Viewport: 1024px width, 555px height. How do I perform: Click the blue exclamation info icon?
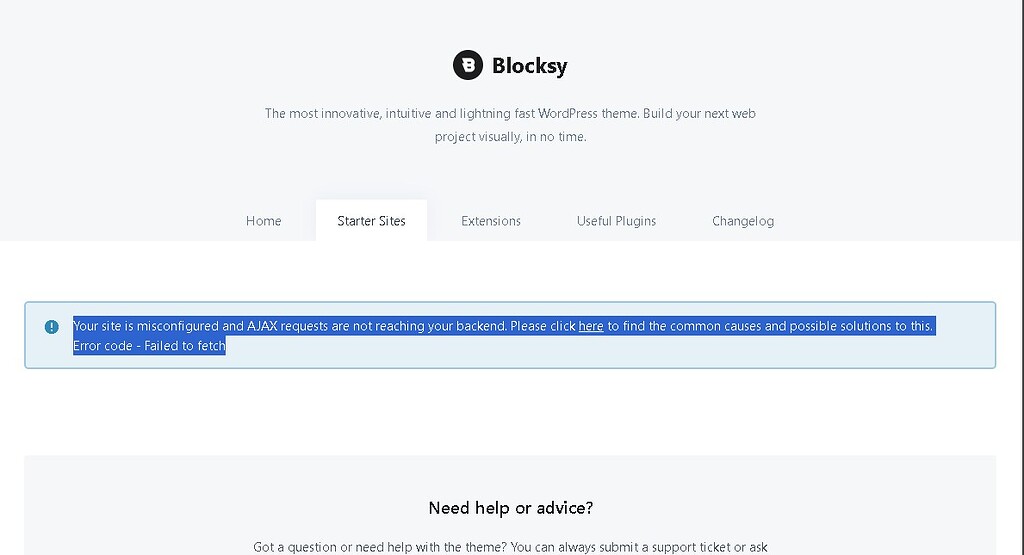(x=52, y=327)
